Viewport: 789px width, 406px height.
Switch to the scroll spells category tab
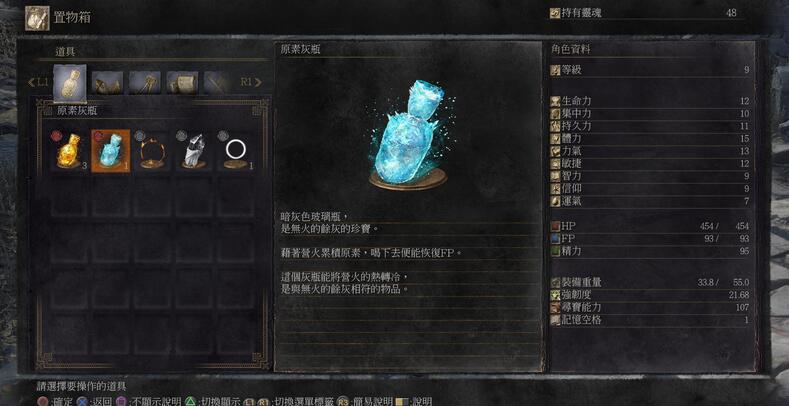(182, 83)
